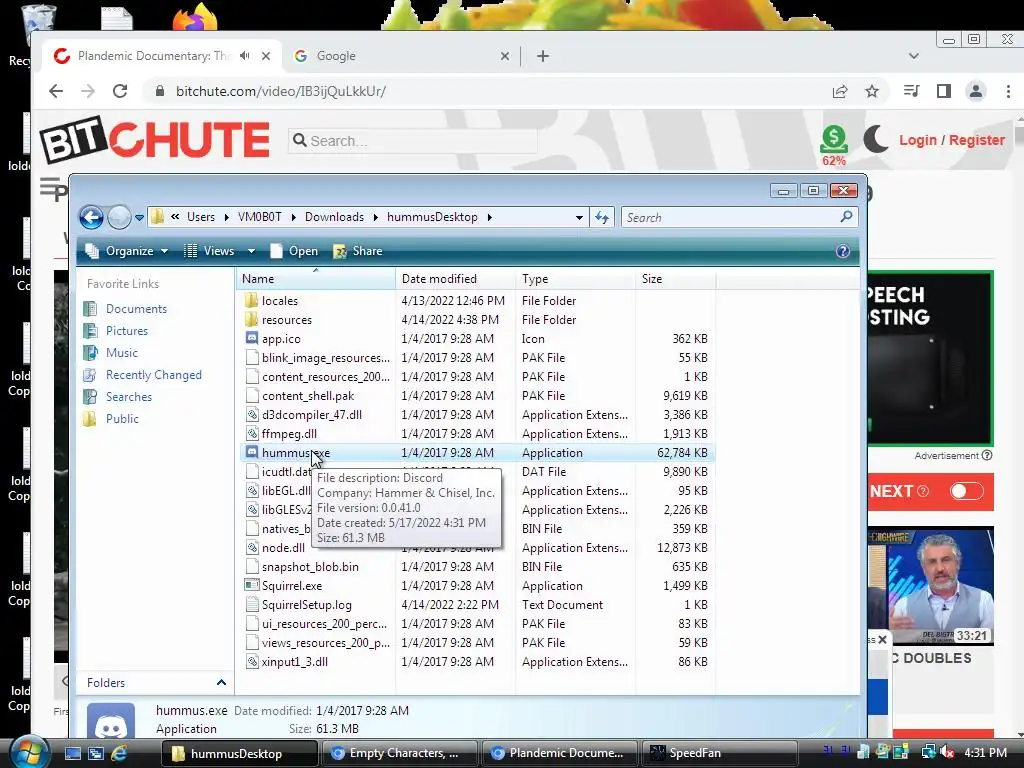Sort by Size column header
Image resolution: width=1024 pixels, height=768 pixels.
coord(675,279)
